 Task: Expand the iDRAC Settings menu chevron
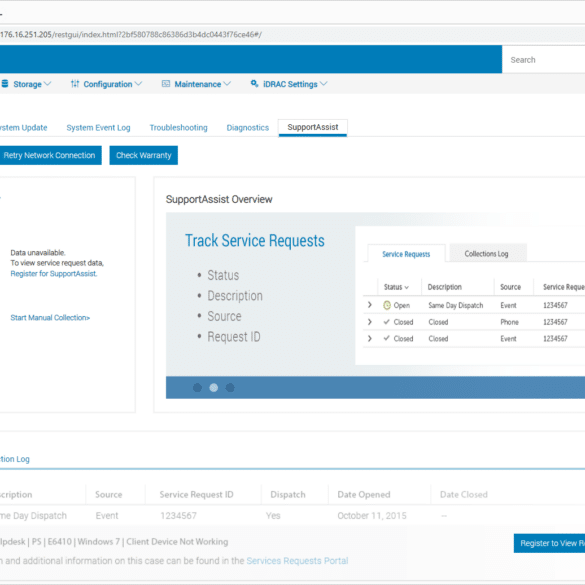(x=323, y=84)
